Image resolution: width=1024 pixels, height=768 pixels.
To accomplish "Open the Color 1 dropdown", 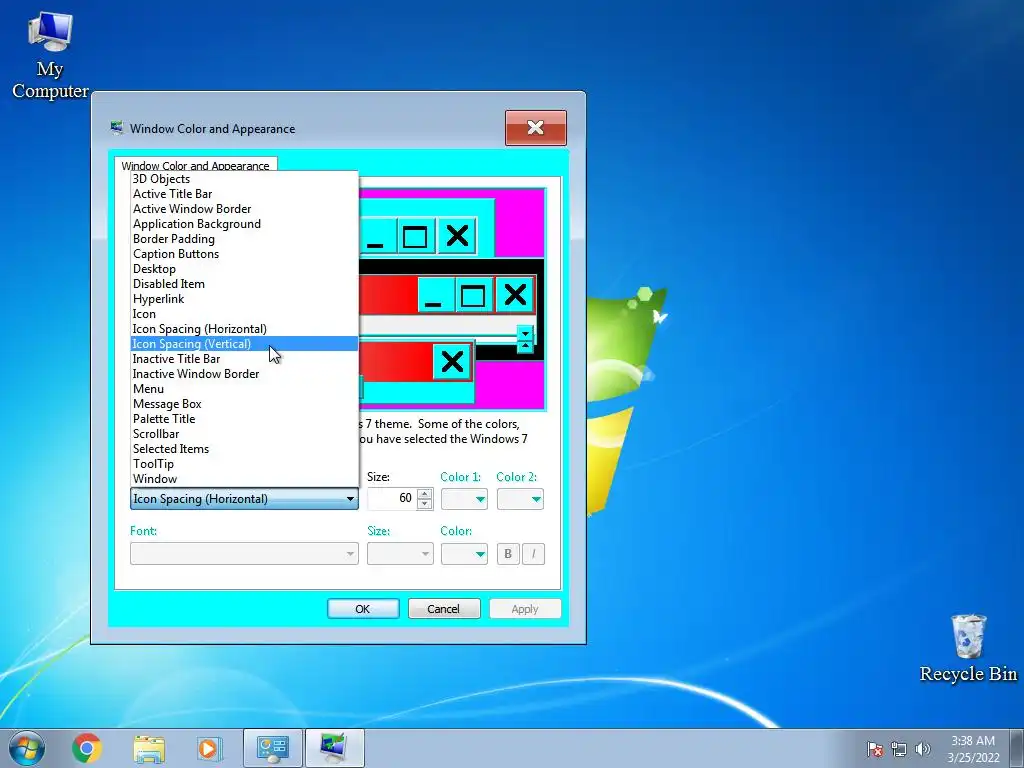I will (x=464, y=500).
